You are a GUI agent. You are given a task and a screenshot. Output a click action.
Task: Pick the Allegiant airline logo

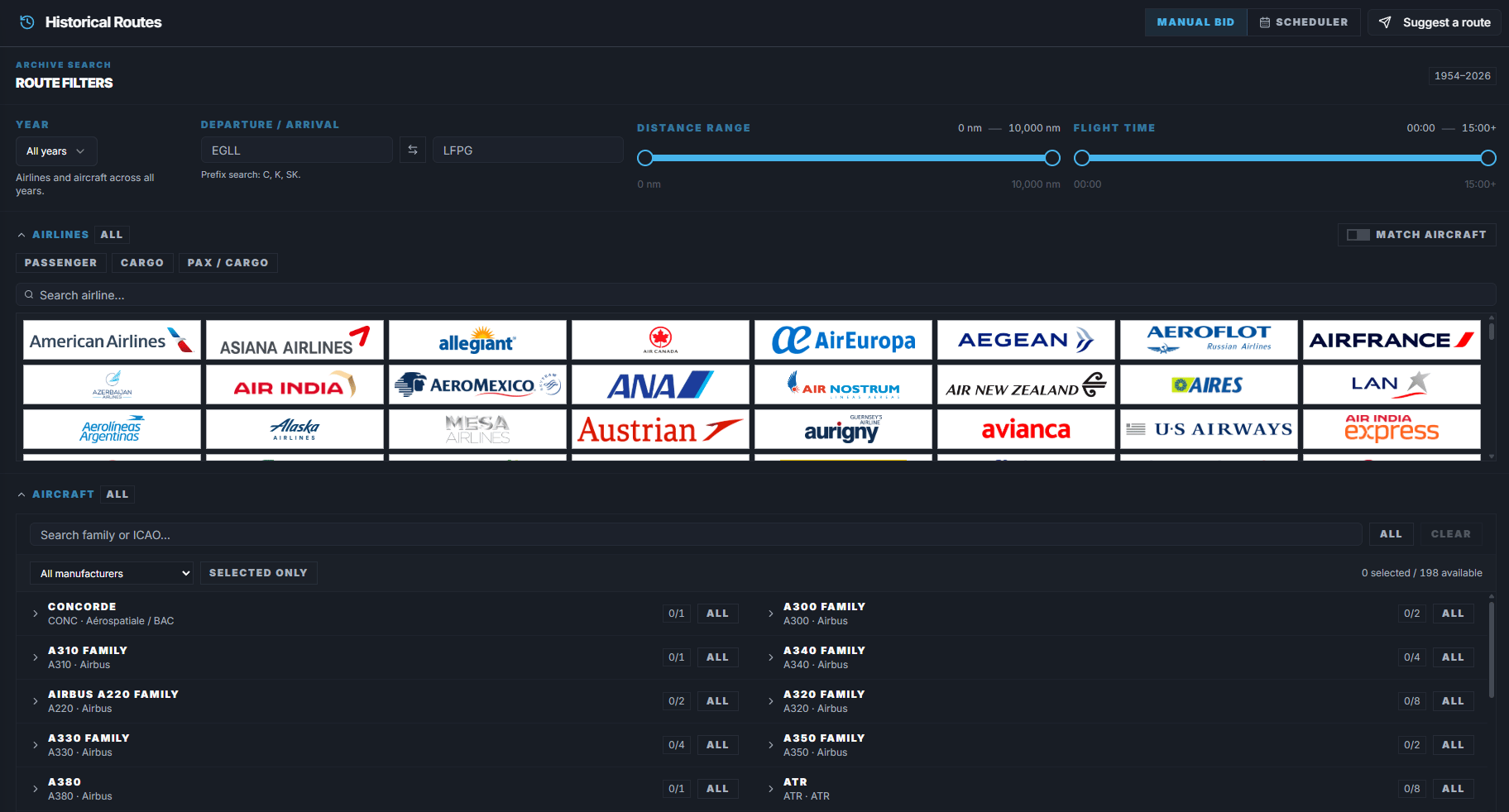478,340
